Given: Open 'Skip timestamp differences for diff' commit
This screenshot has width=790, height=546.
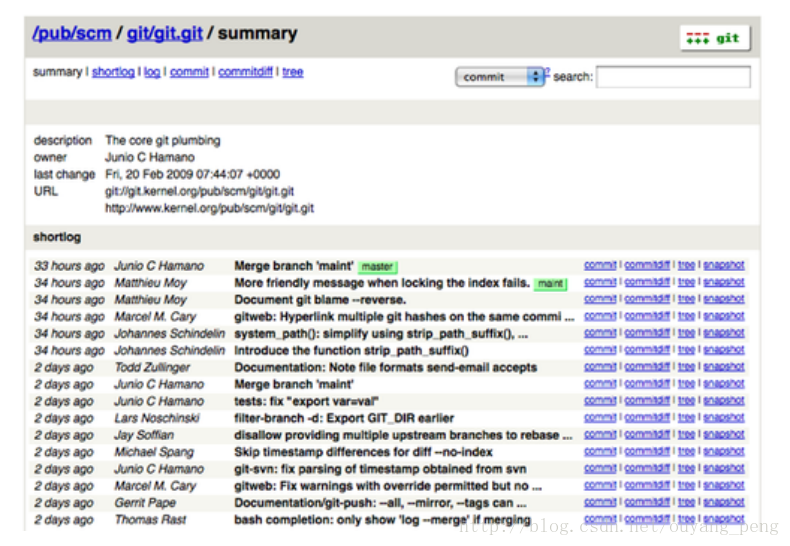Looking at the screenshot, I should (x=363, y=452).
